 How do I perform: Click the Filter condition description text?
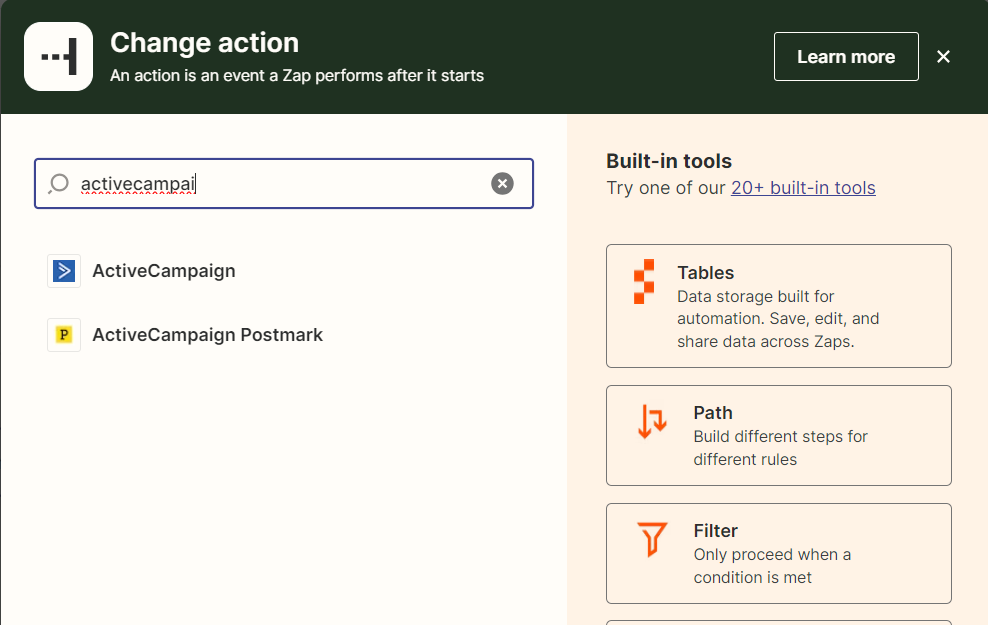(x=773, y=566)
